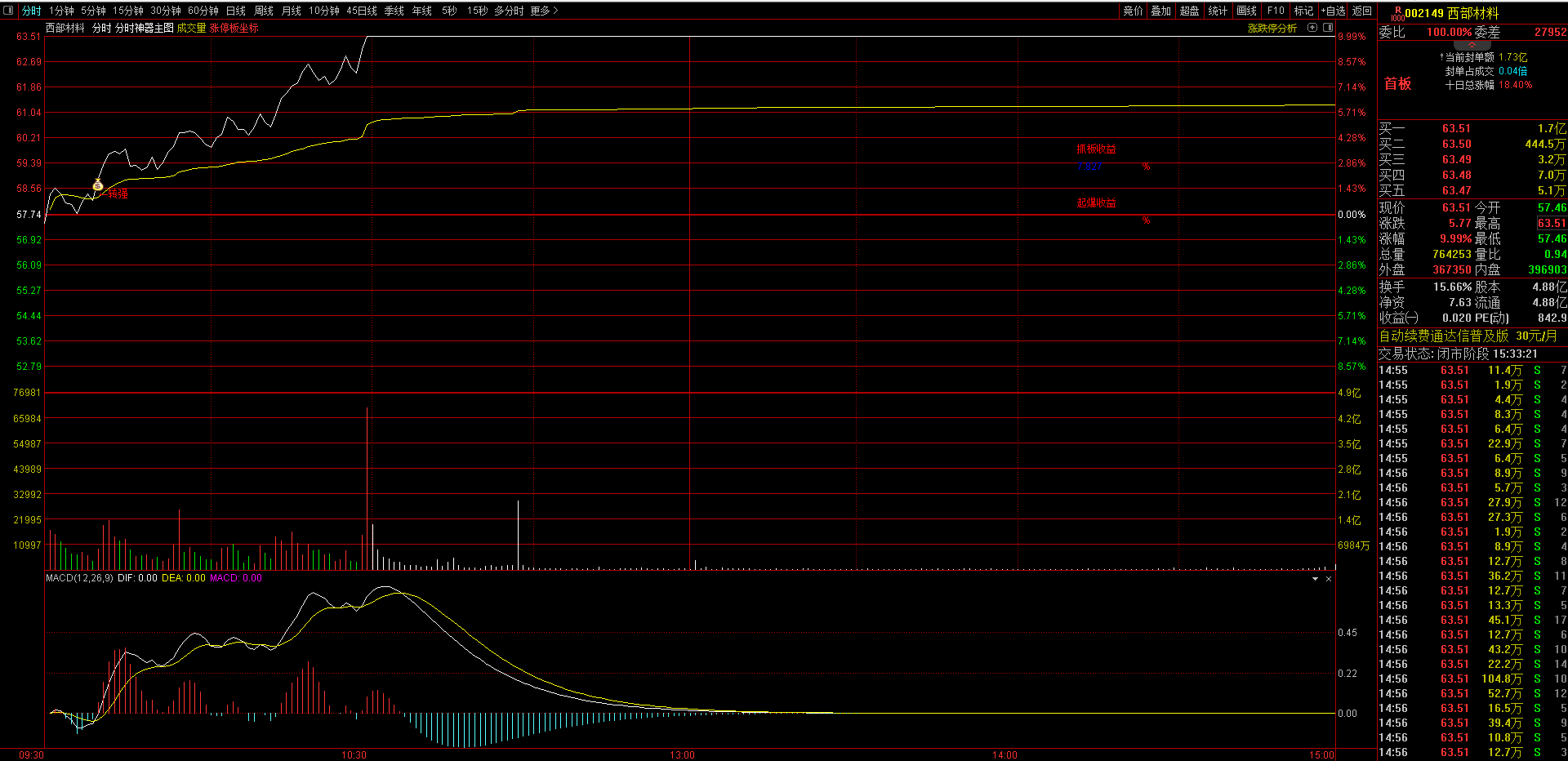The image size is (1568, 761).
Task: Toggle 叠加 overlay comparison
Action: click(x=1161, y=11)
